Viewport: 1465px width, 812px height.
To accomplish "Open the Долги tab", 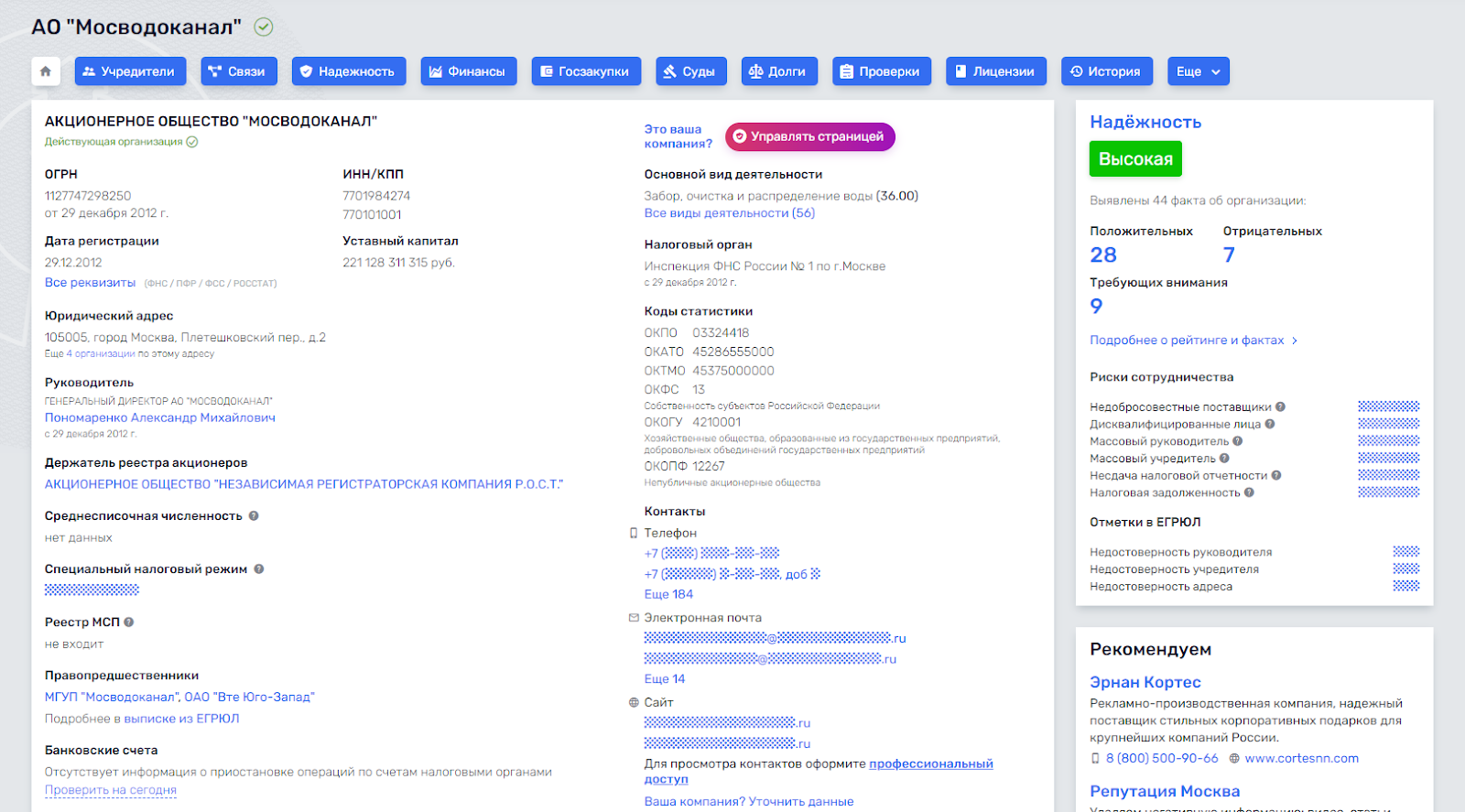I will (x=779, y=71).
